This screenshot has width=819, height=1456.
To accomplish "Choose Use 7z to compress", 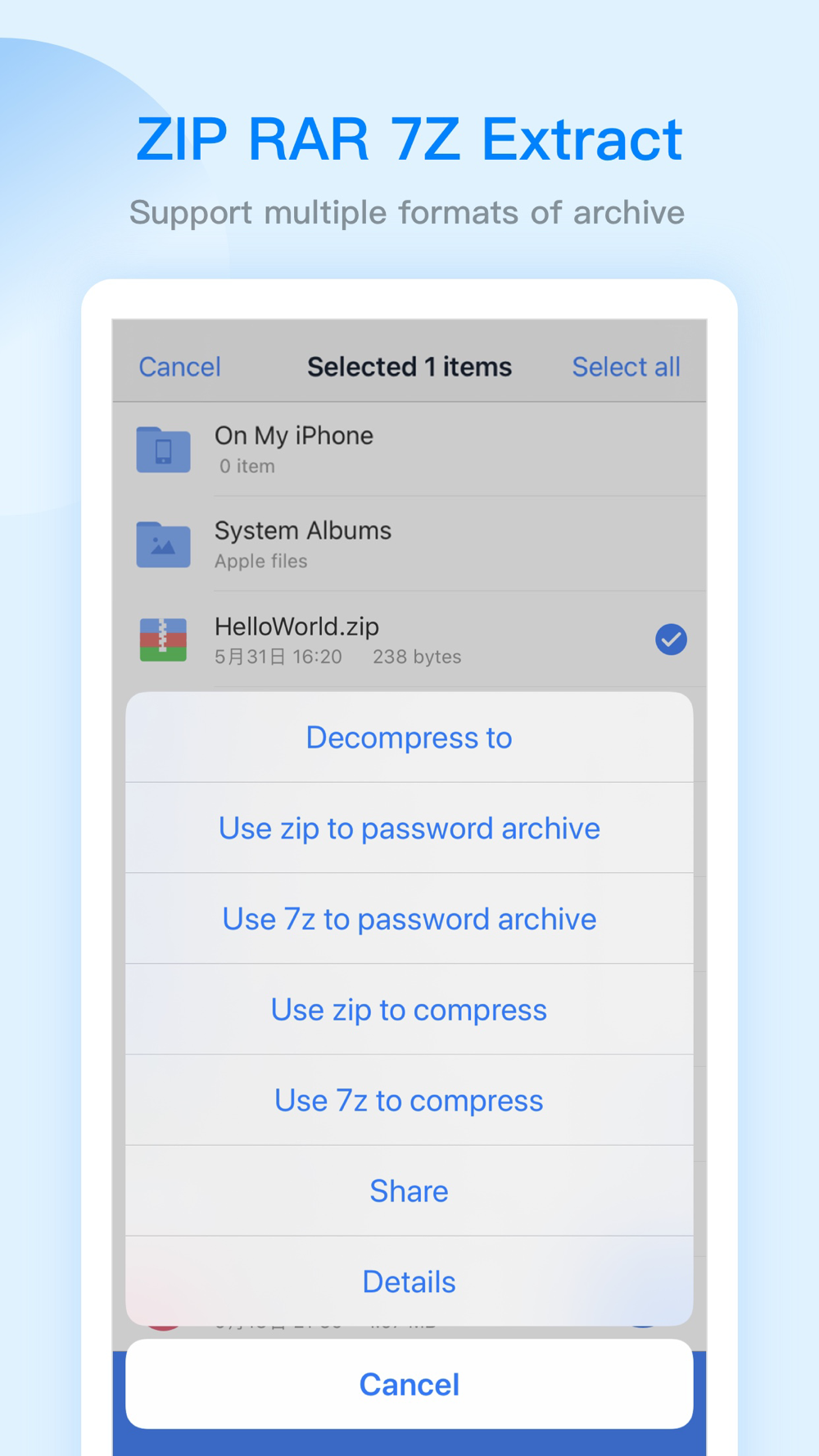I will (x=409, y=1101).
